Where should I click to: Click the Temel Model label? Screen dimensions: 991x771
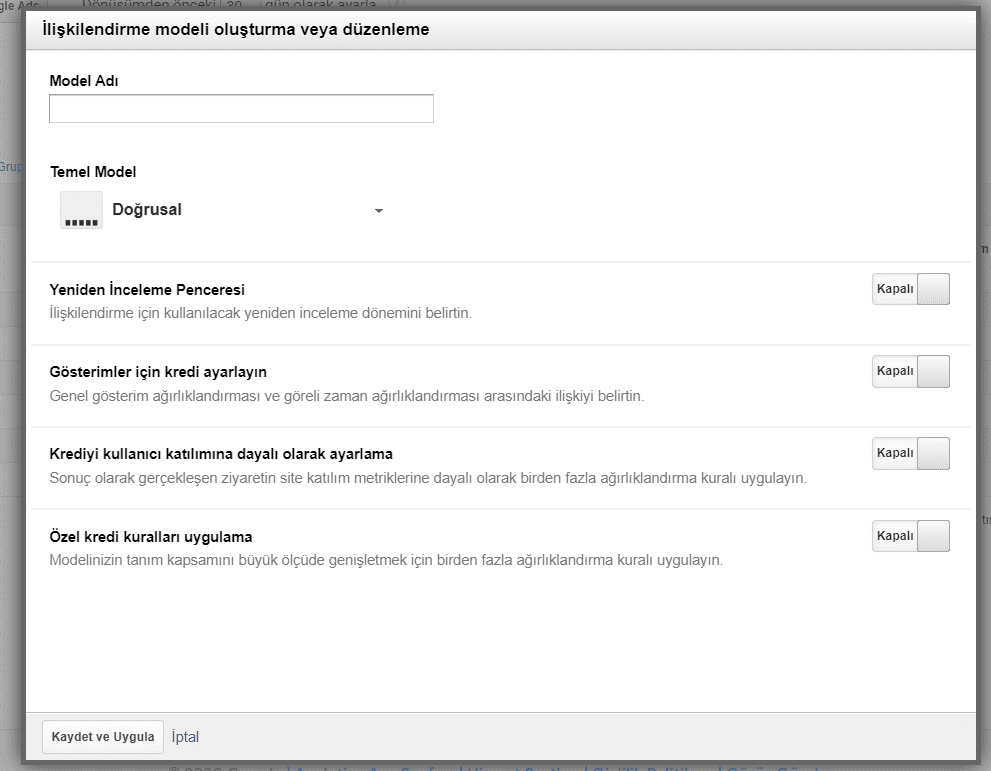coord(93,172)
